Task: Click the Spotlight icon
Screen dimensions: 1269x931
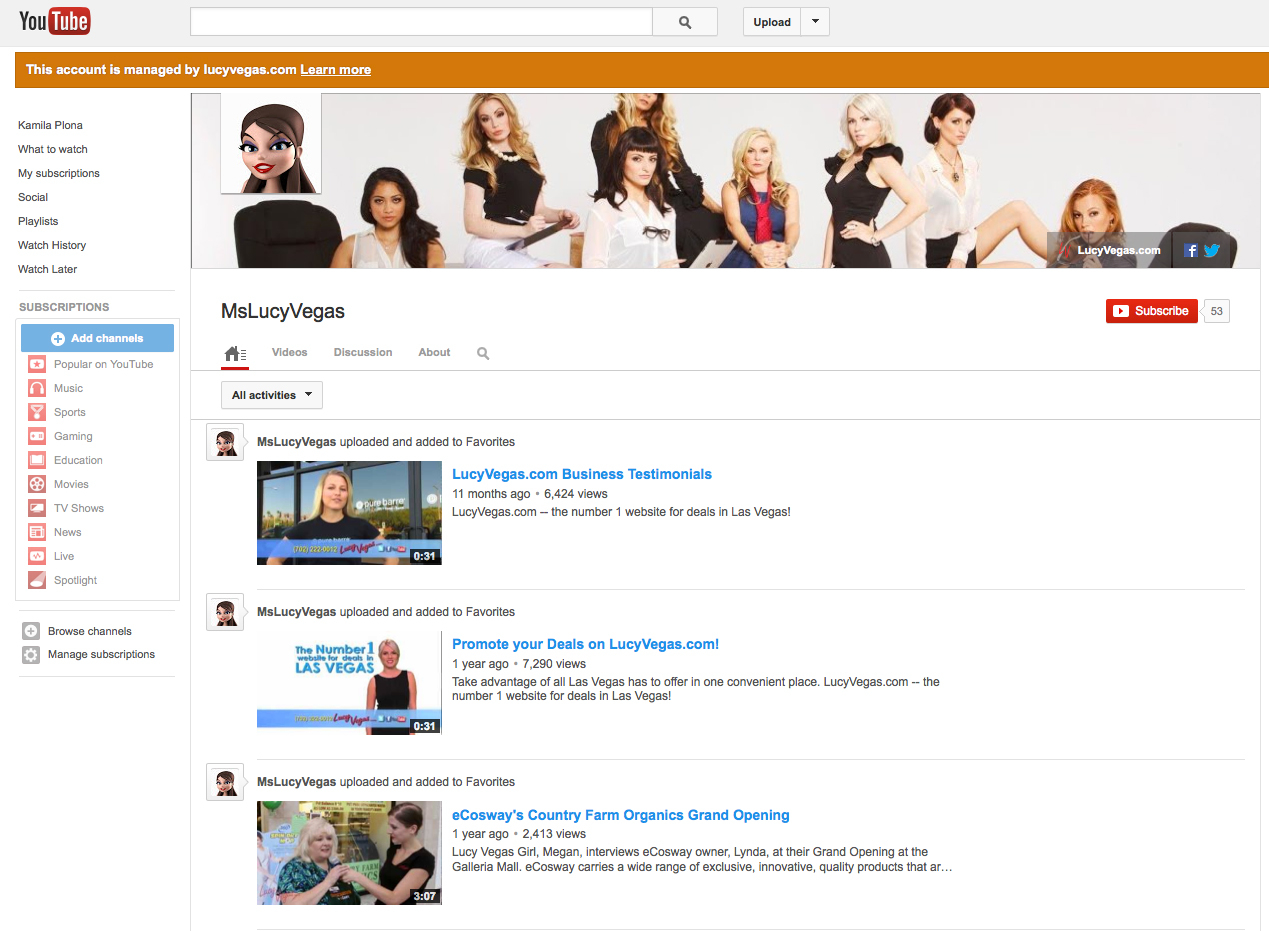Action: (37, 580)
